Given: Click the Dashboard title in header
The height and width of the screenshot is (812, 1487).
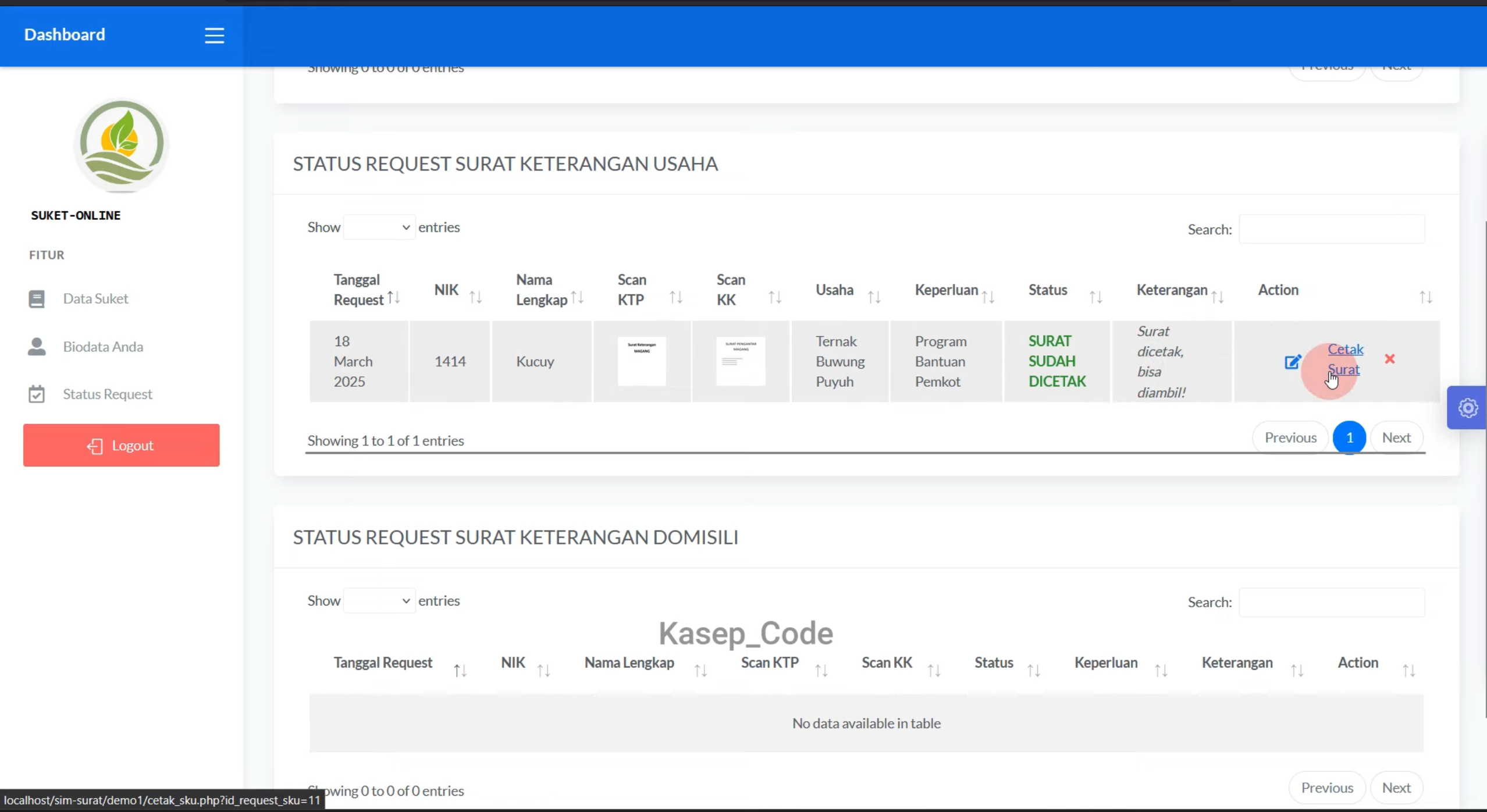Looking at the screenshot, I should point(65,34).
